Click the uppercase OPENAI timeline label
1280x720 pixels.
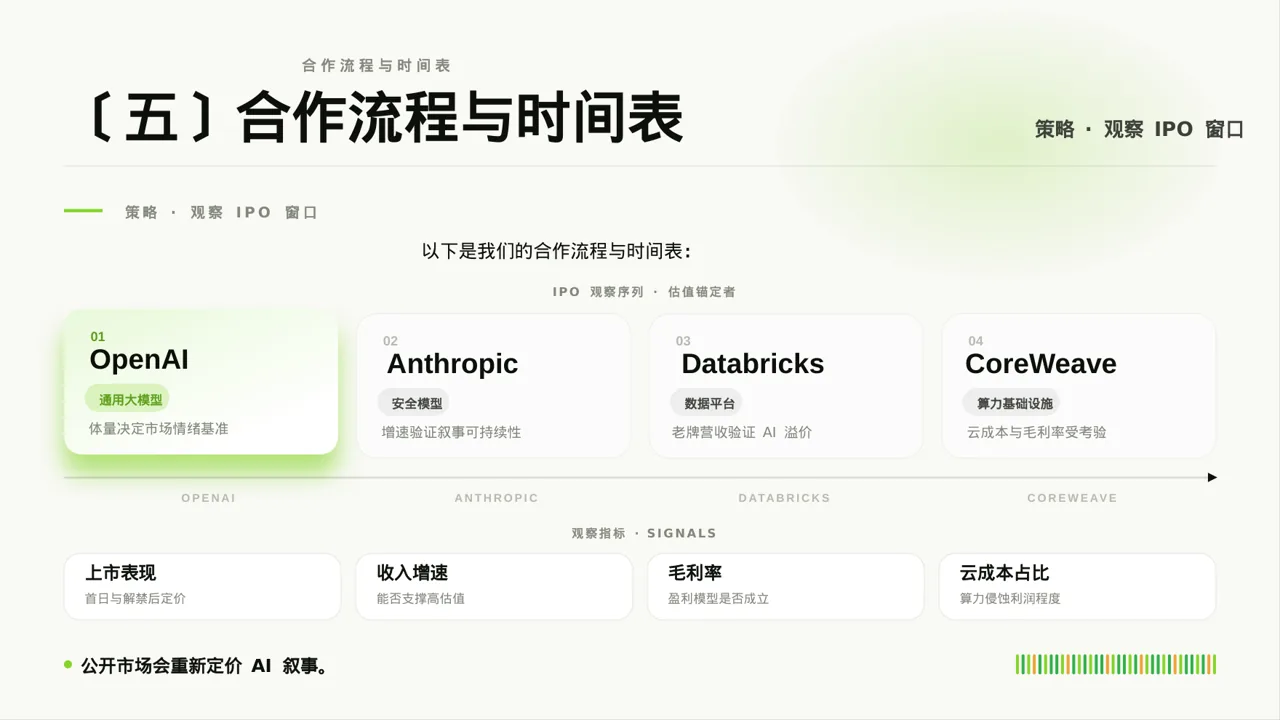coord(208,498)
